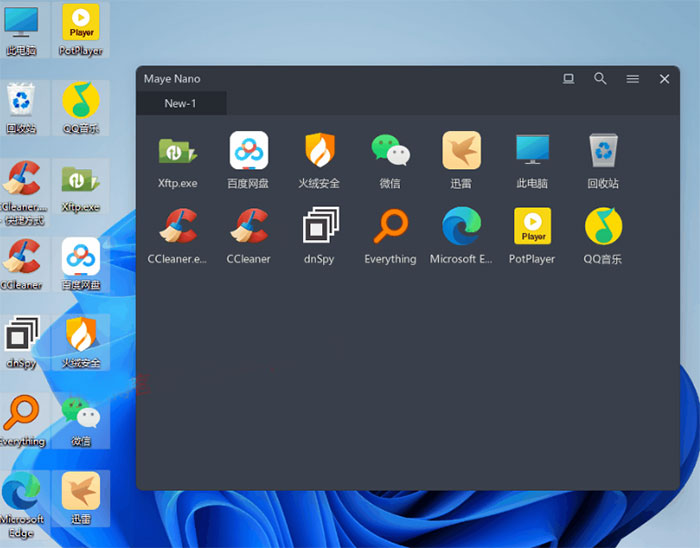The width and height of the screenshot is (700, 548).
Task: Launch CCleaner in Maye Nano panel
Action: 249,236
